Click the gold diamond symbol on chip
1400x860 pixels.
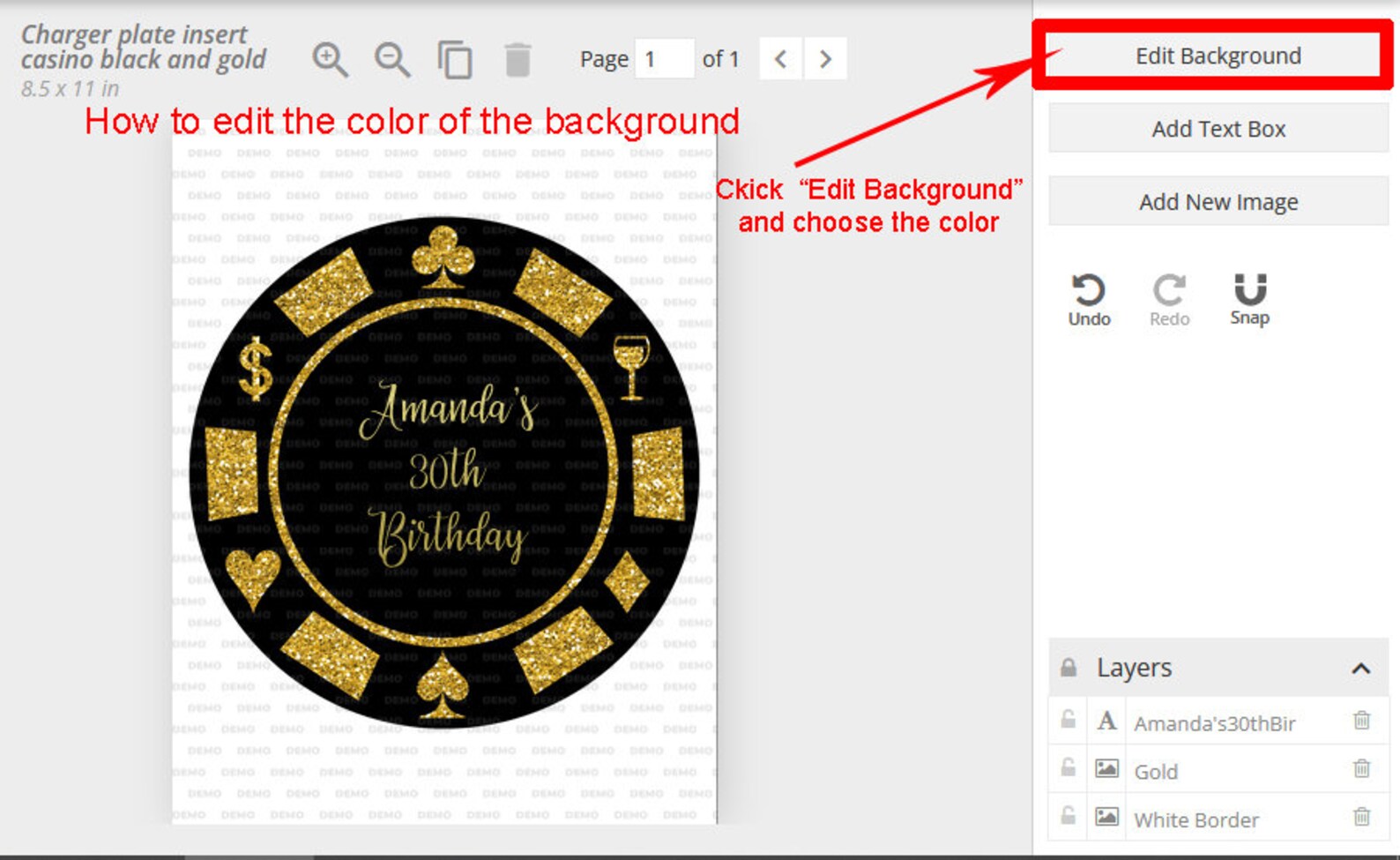click(x=627, y=581)
